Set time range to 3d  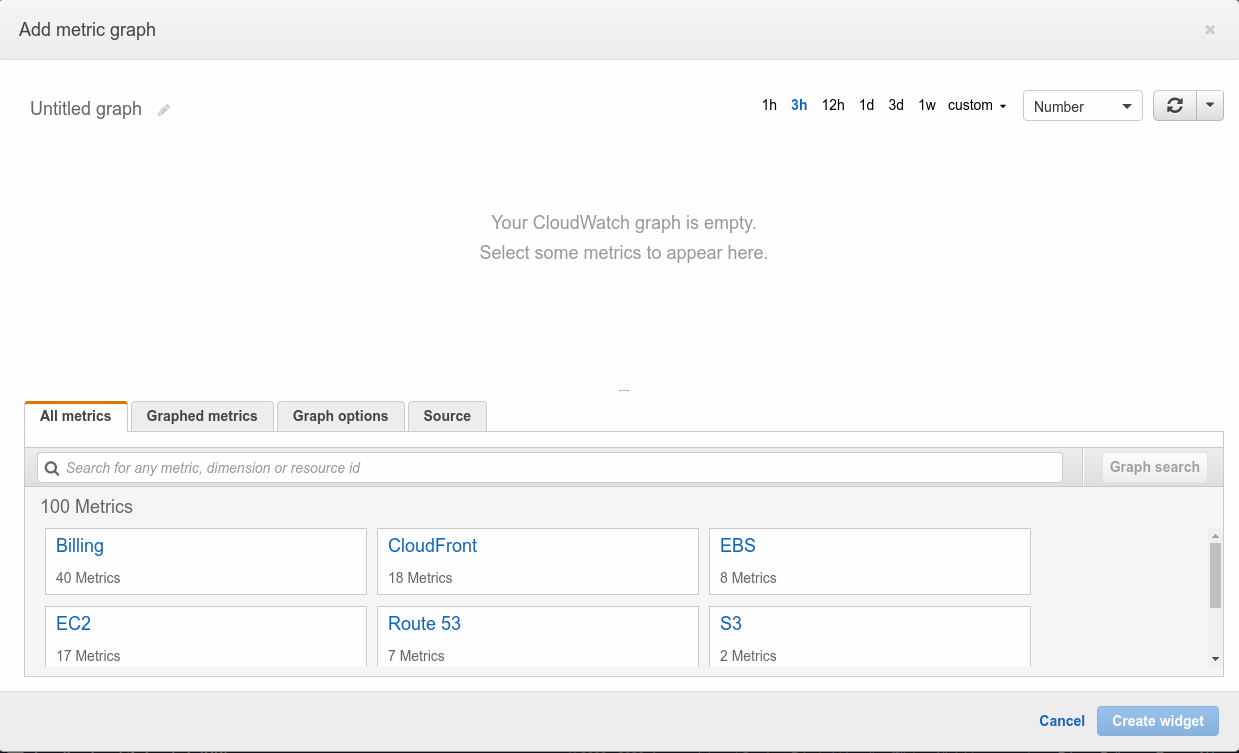click(896, 105)
